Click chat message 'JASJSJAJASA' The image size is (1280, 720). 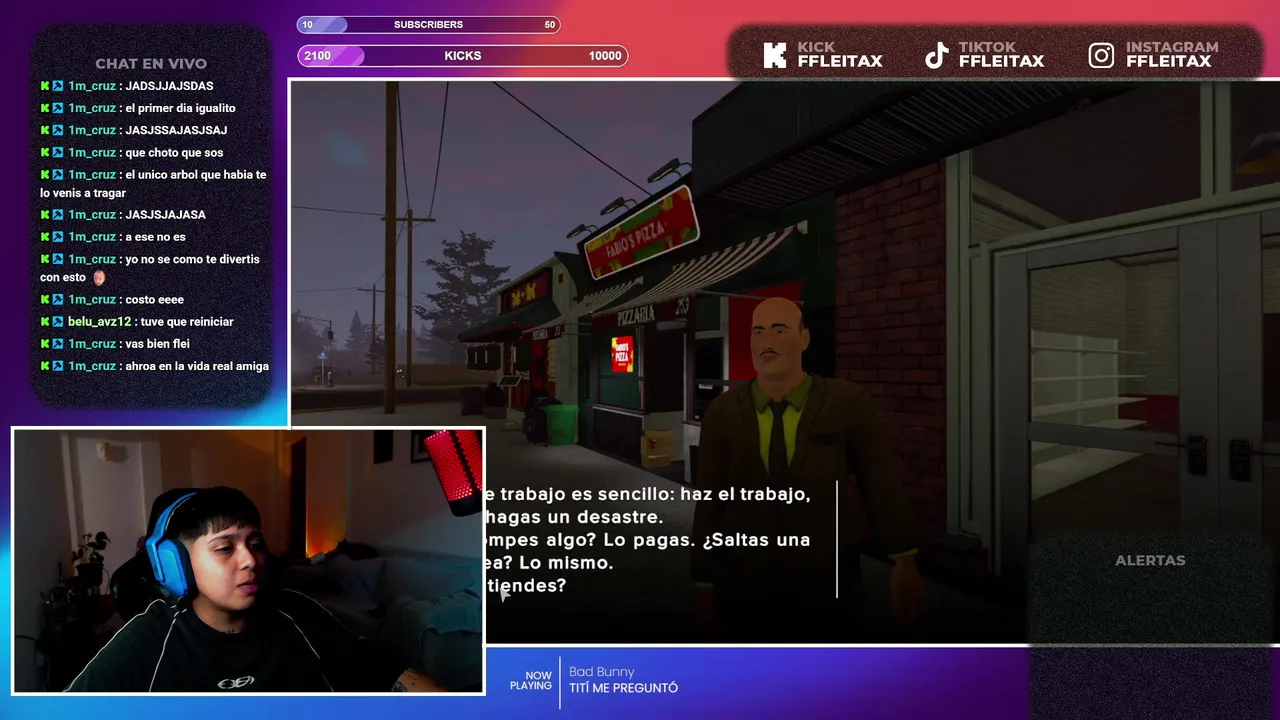click(165, 215)
